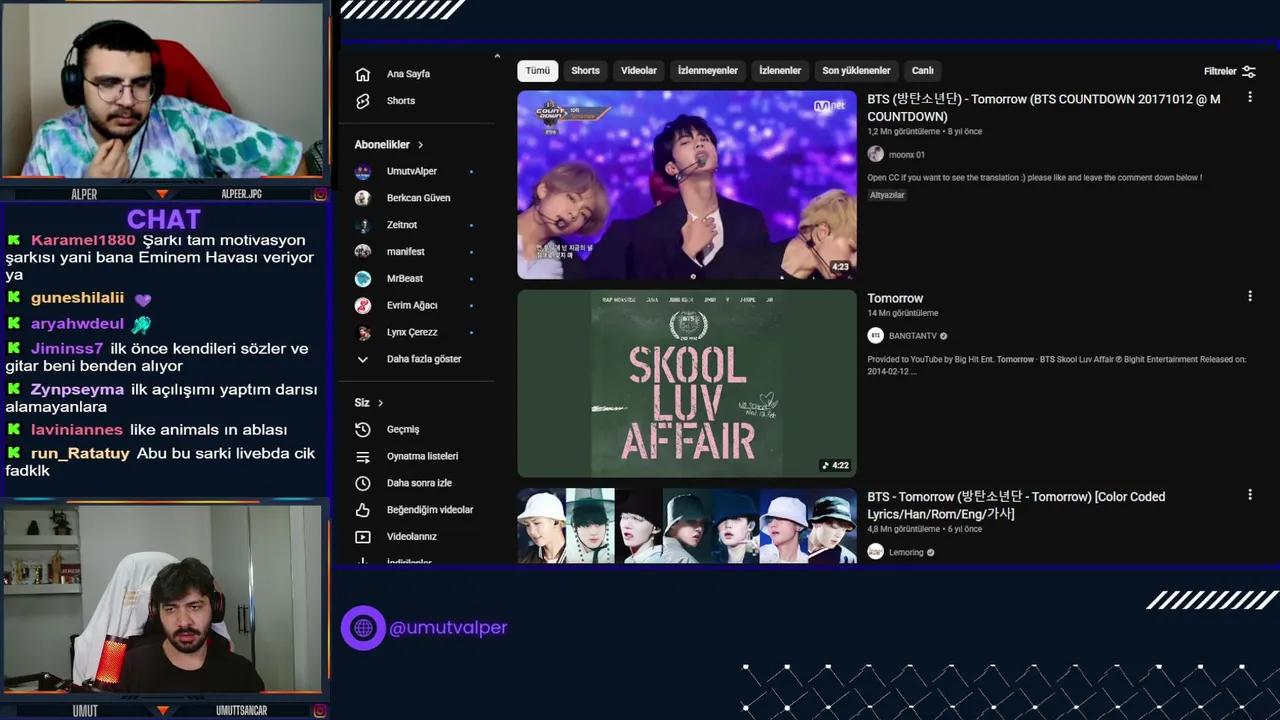1280x720 pixels.
Task: Click the guneshilalii username in chat
Action: (x=78, y=298)
